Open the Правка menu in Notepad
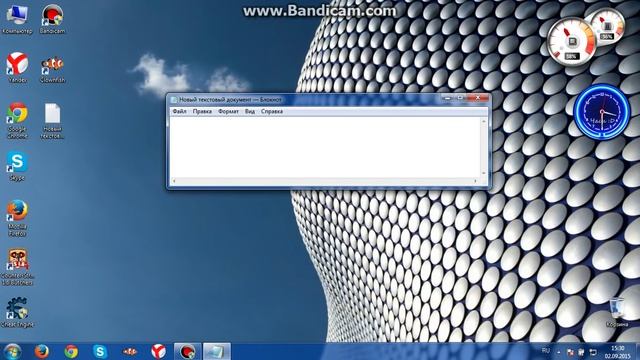This screenshot has width=640, height=360. click(x=202, y=111)
